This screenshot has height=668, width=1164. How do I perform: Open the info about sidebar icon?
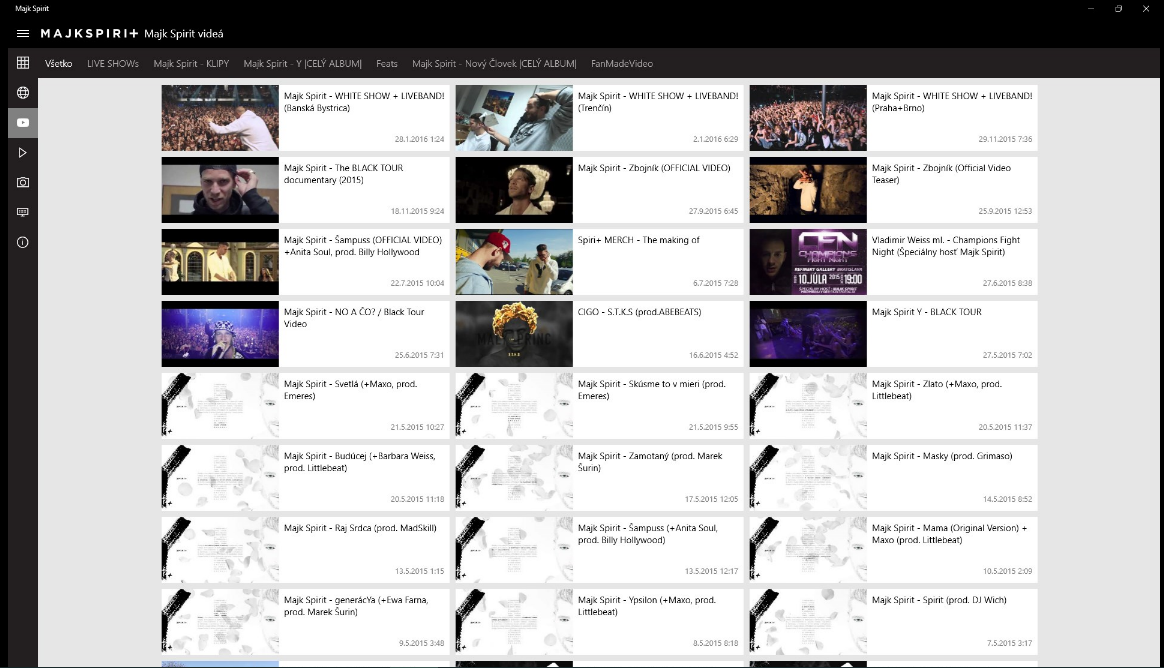(x=23, y=242)
